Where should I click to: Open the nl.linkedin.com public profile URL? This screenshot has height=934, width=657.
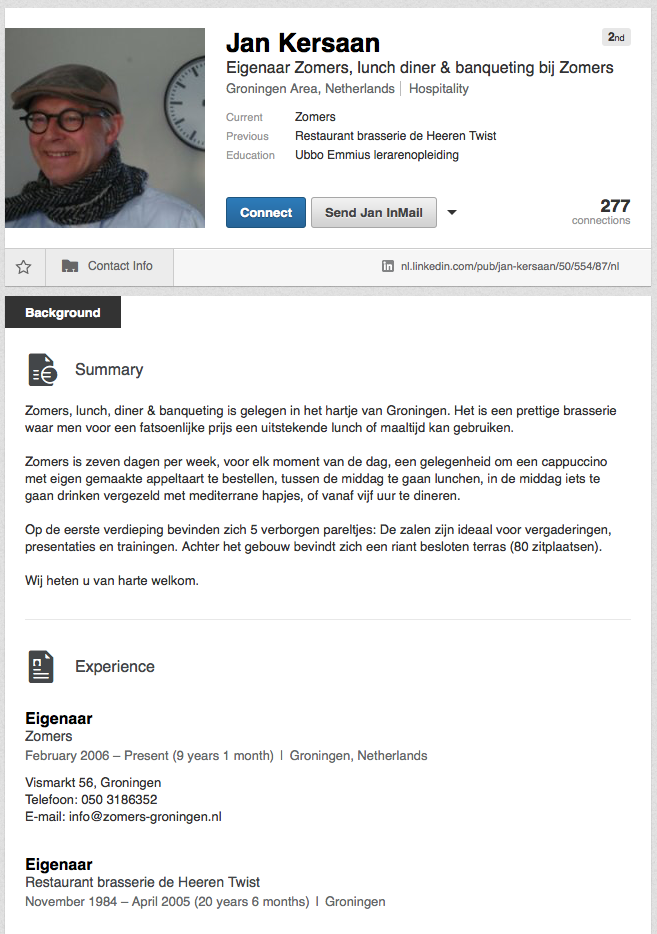tap(510, 267)
